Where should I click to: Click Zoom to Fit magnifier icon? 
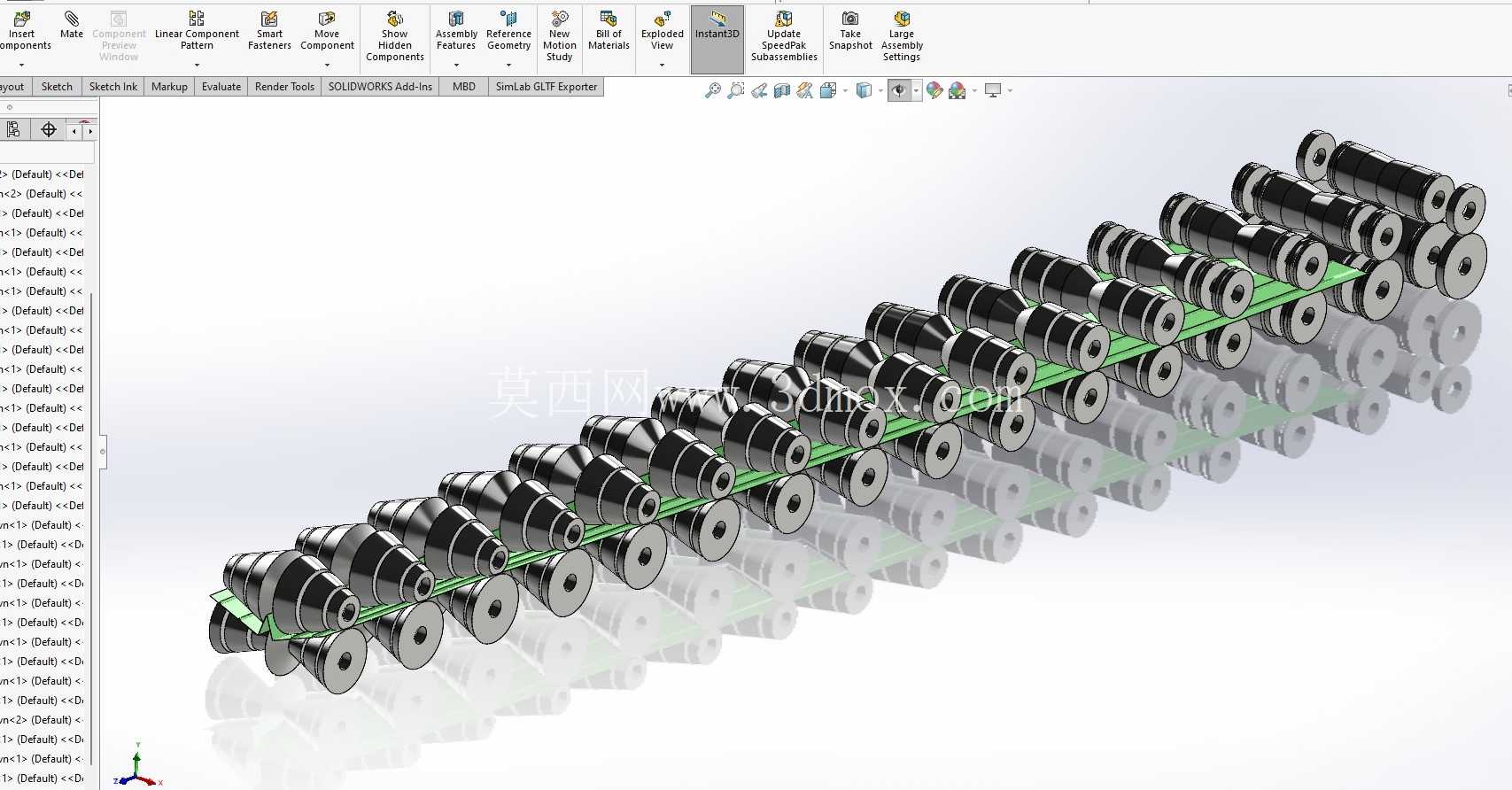[x=712, y=90]
